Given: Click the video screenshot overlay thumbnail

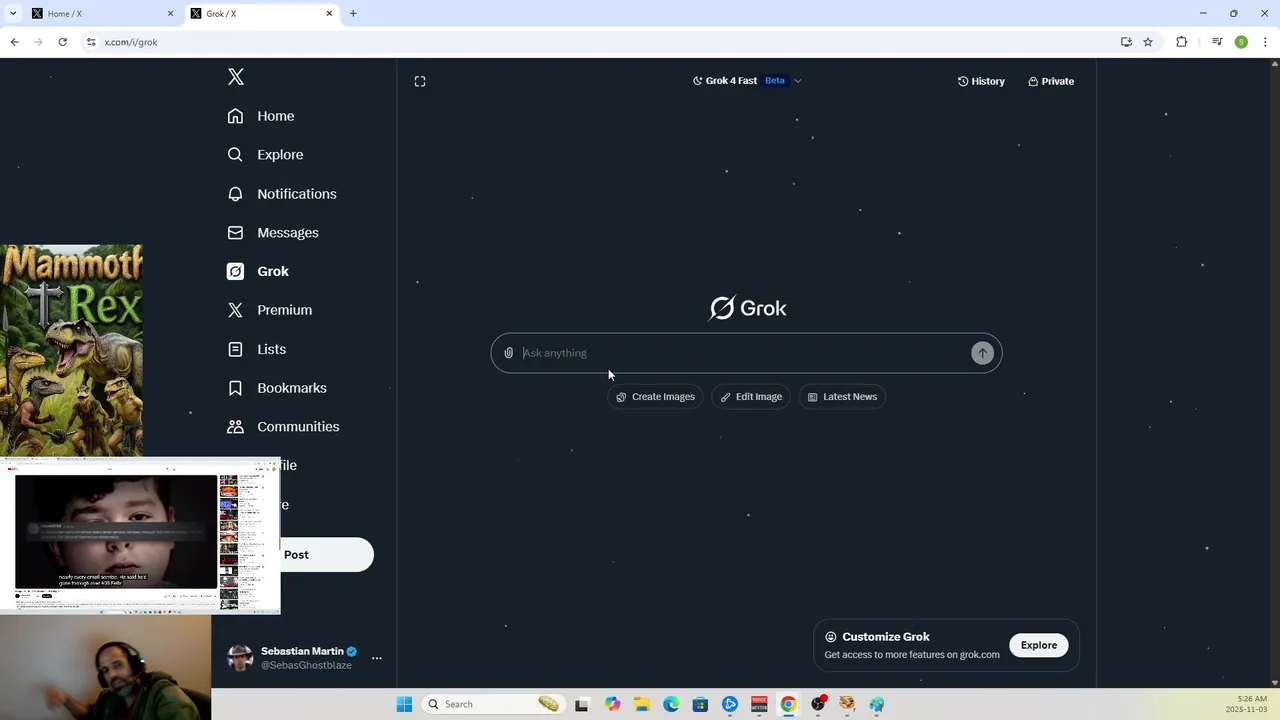Looking at the screenshot, I should tap(140, 535).
